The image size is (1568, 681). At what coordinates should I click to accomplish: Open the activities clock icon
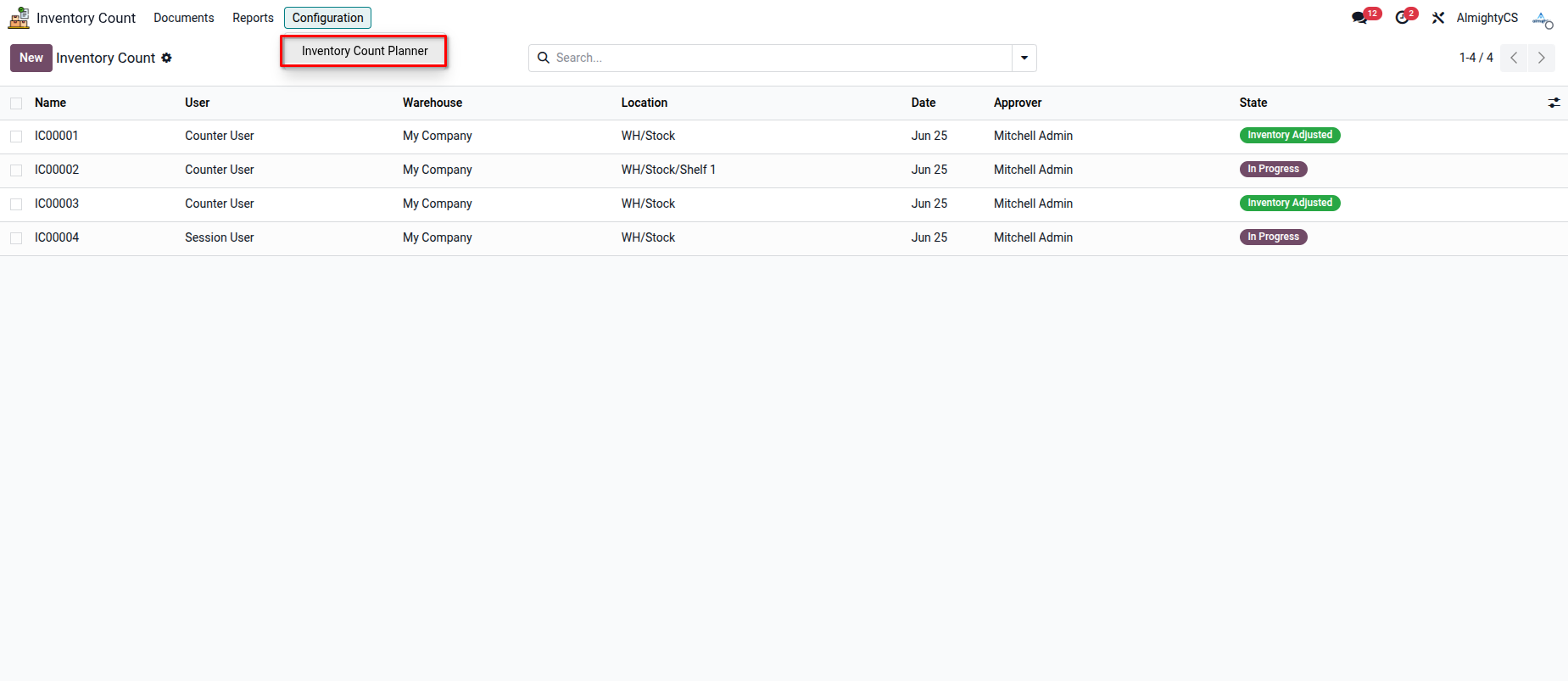[x=1402, y=18]
